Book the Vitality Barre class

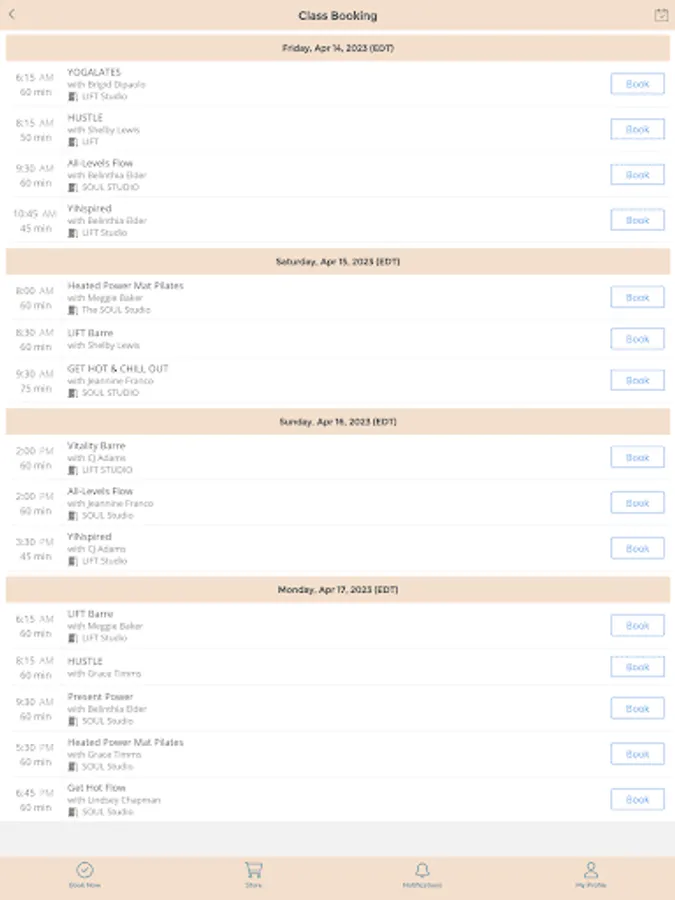[x=637, y=457]
